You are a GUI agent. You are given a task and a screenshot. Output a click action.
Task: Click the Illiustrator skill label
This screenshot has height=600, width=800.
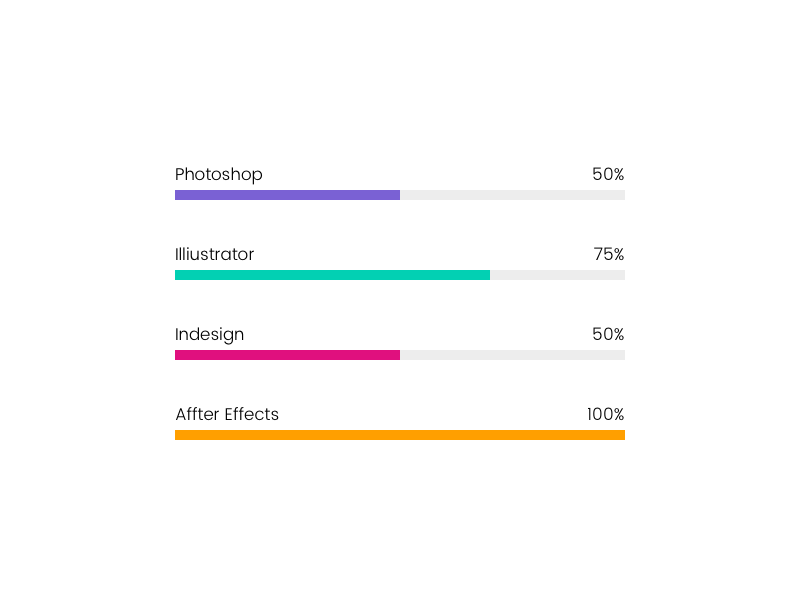coord(214,254)
